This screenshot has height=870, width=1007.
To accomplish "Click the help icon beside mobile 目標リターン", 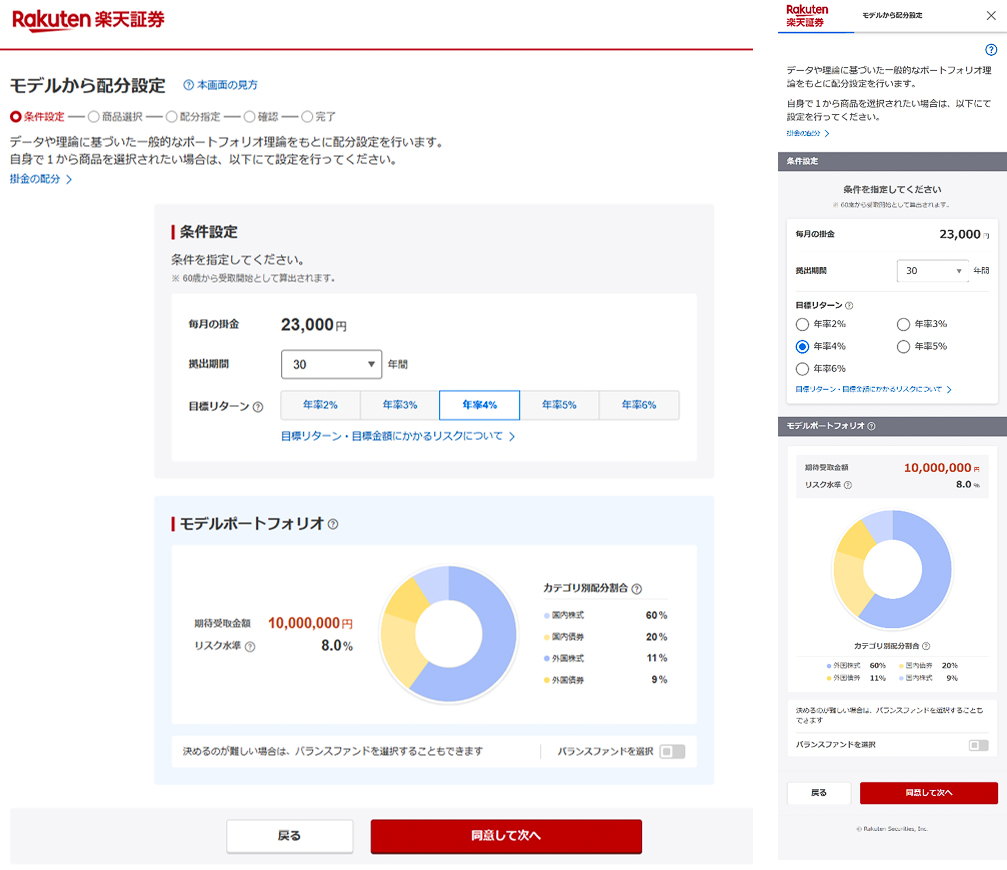I will click(849, 306).
